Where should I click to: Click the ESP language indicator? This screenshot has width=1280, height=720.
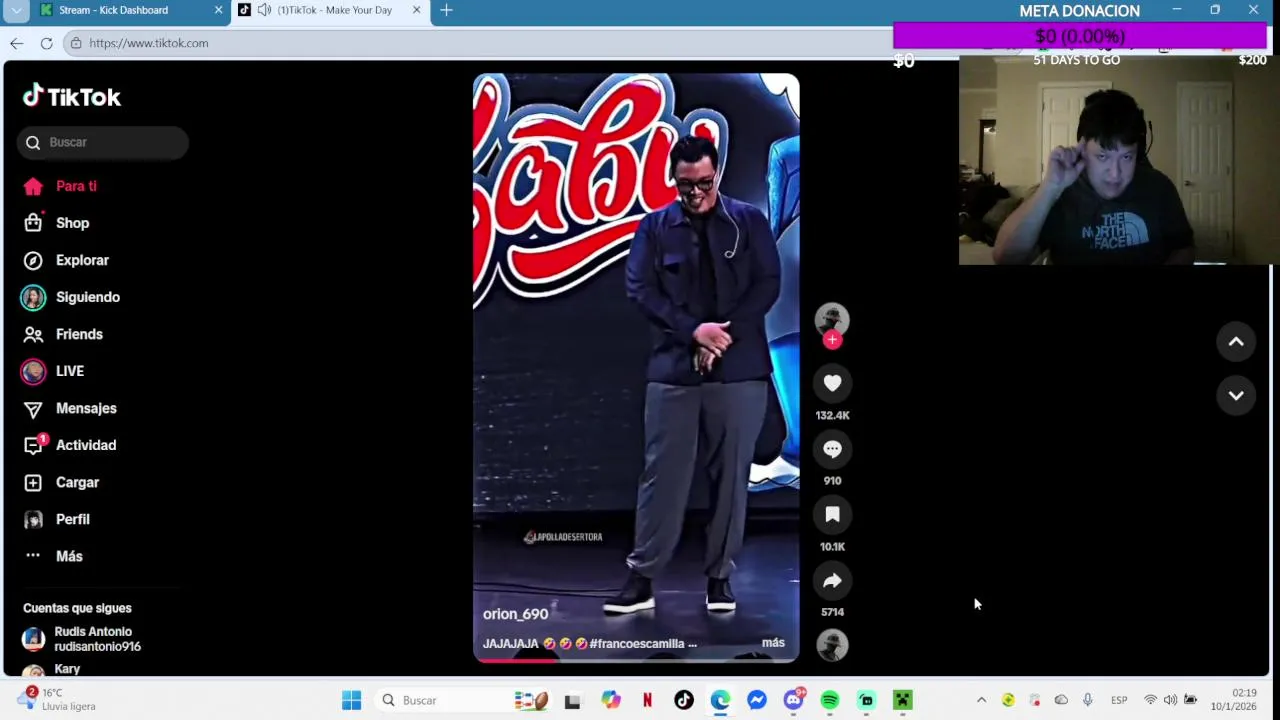[x=1119, y=700]
